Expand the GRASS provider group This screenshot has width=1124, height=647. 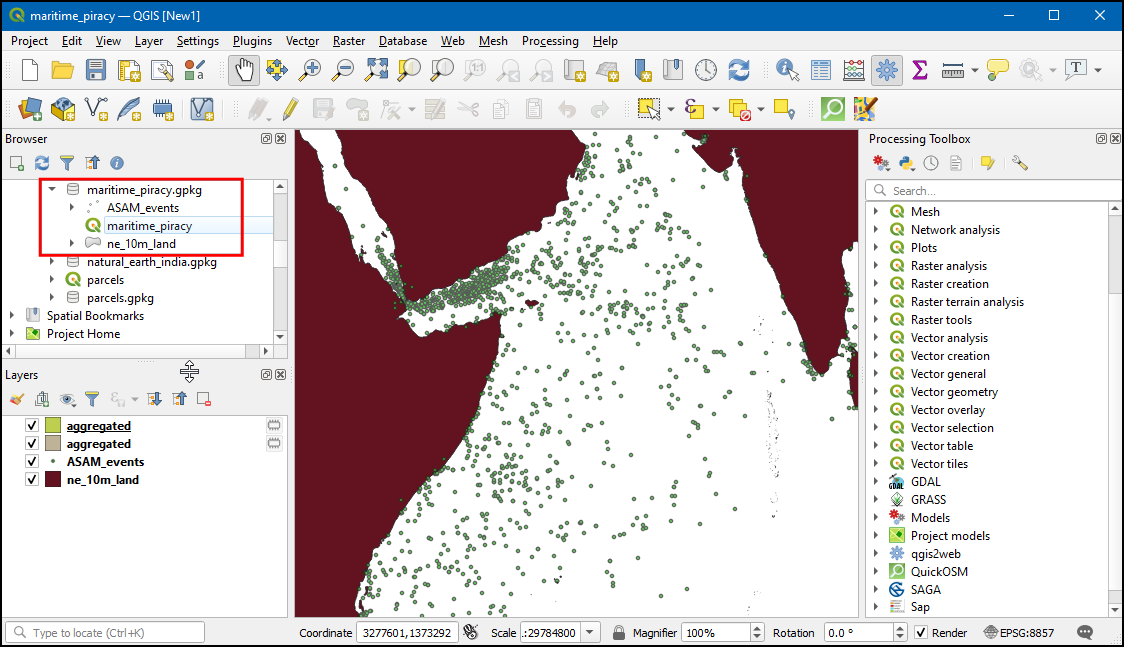click(x=876, y=499)
